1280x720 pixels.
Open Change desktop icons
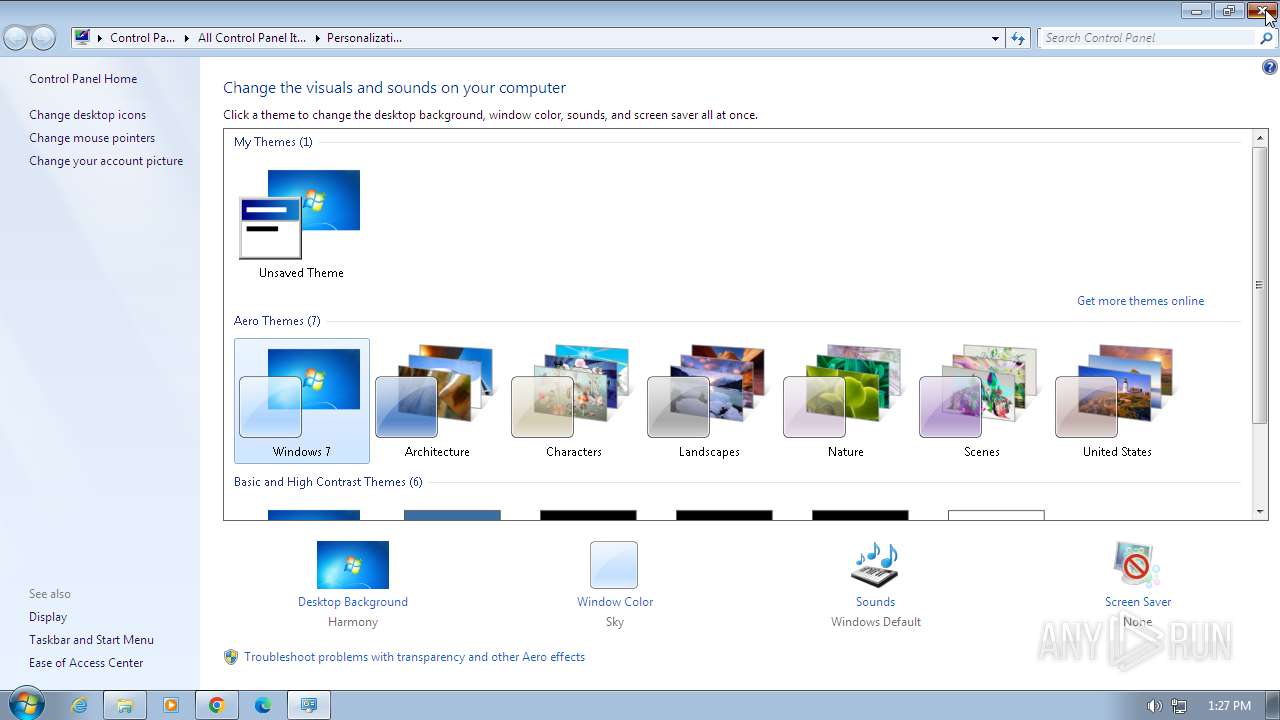tap(87, 115)
